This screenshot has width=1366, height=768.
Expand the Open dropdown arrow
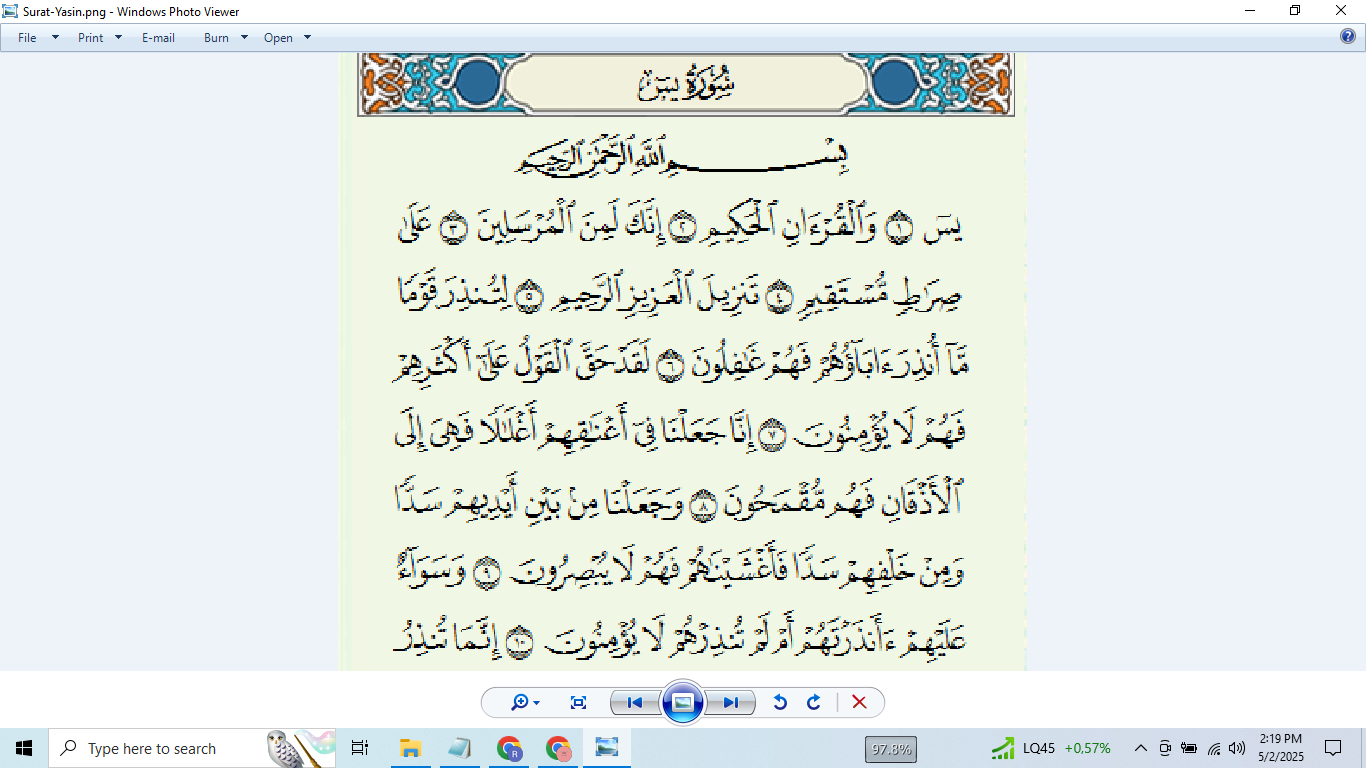click(307, 37)
